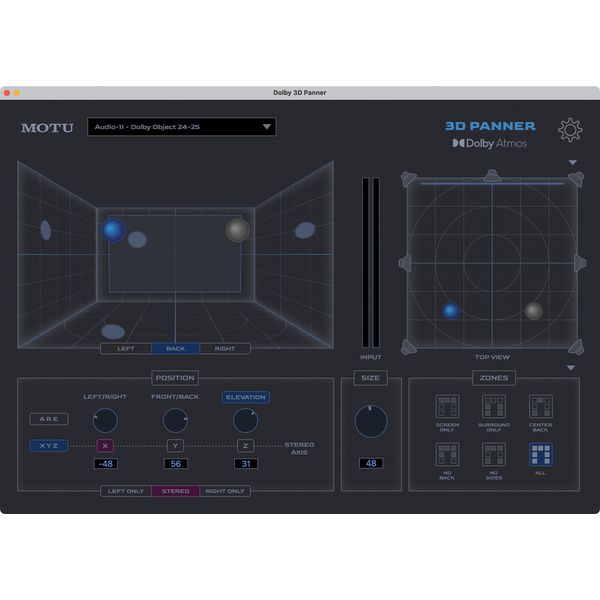Click the top center speaker icon in Top View
The image size is (600, 600).
point(492,175)
